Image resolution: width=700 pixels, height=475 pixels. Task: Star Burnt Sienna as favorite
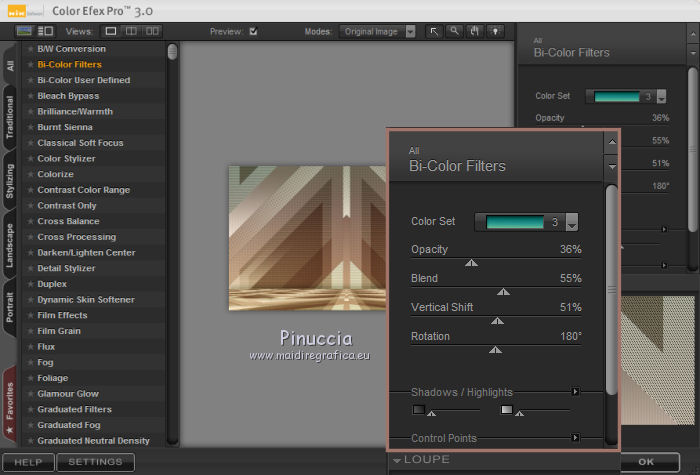[x=30, y=127]
